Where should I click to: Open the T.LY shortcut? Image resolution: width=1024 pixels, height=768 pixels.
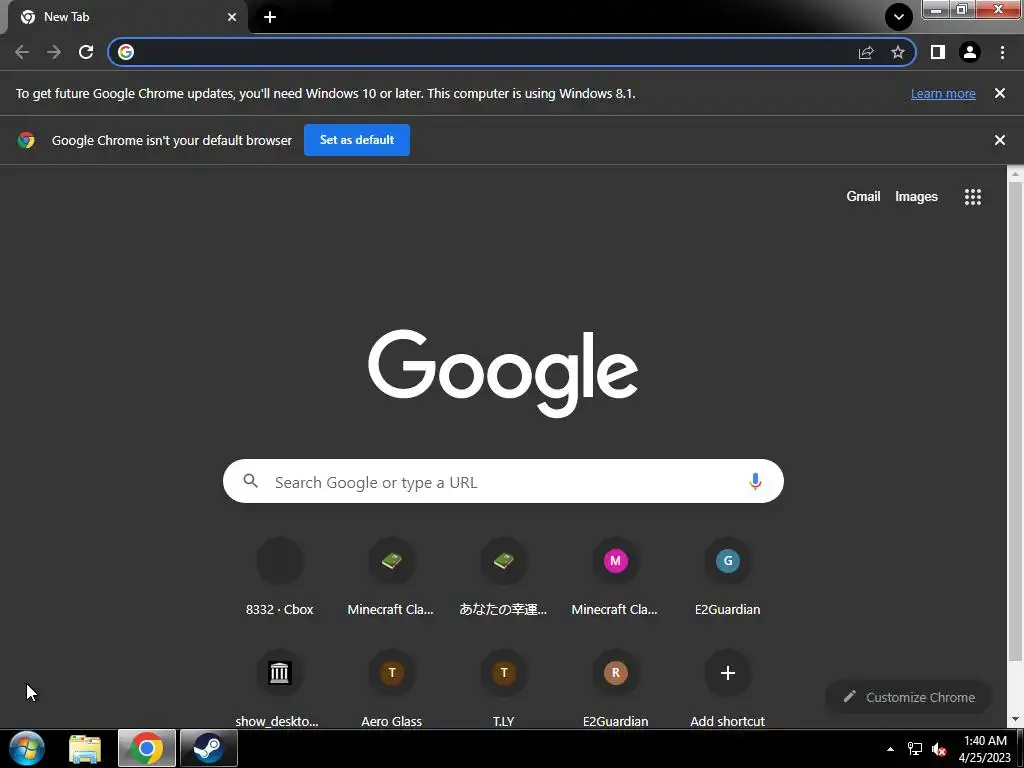[x=503, y=689]
